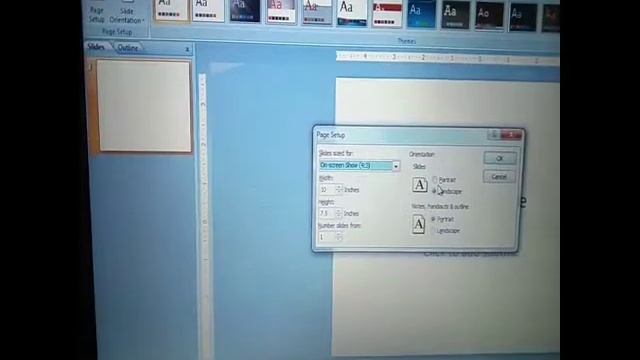This screenshot has width=640, height=360.
Task: Select the highlighted first white theme thumbnail
Action: click(172, 10)
